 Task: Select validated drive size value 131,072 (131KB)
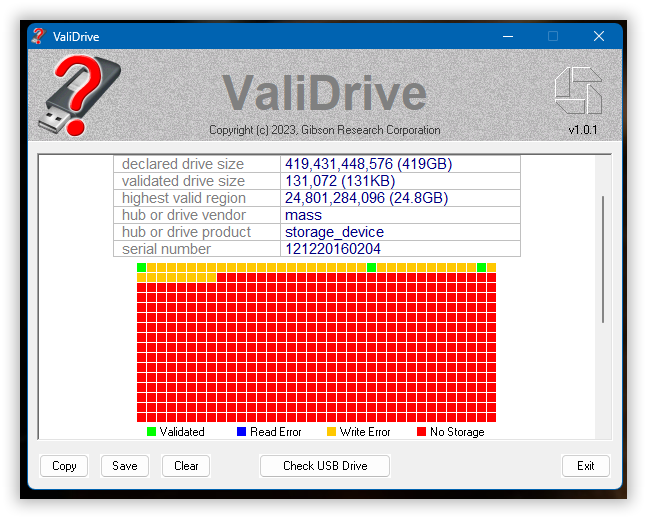340,181
